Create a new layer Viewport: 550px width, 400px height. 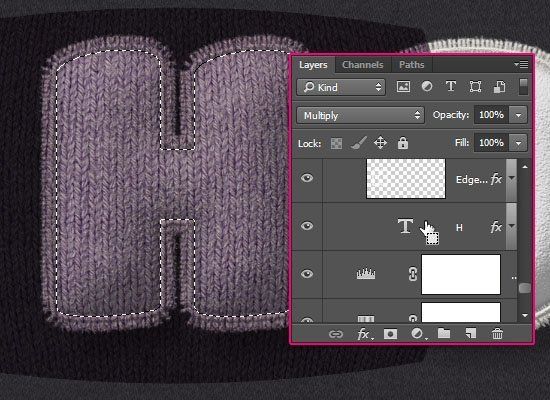[x=471, y=333]
